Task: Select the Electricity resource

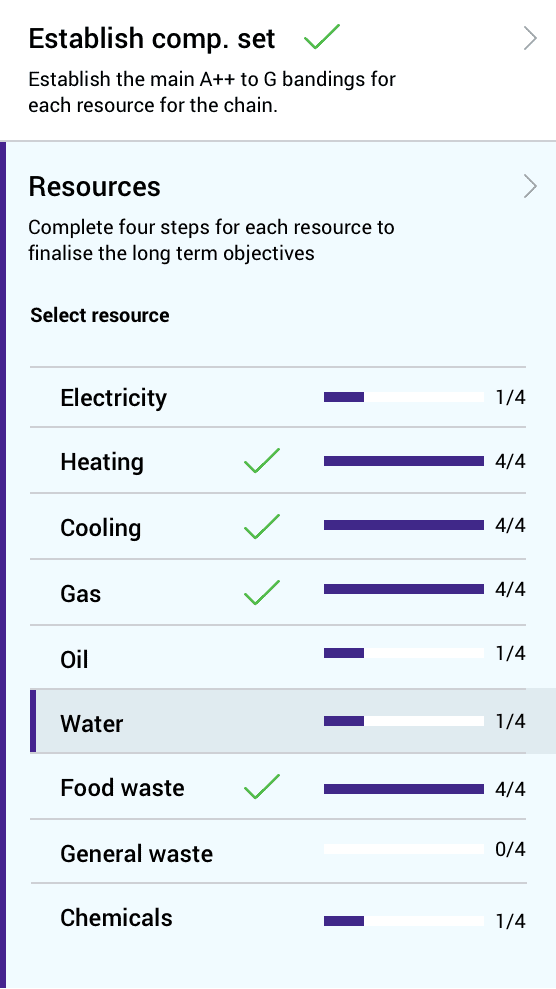Action: pos(278,397)
